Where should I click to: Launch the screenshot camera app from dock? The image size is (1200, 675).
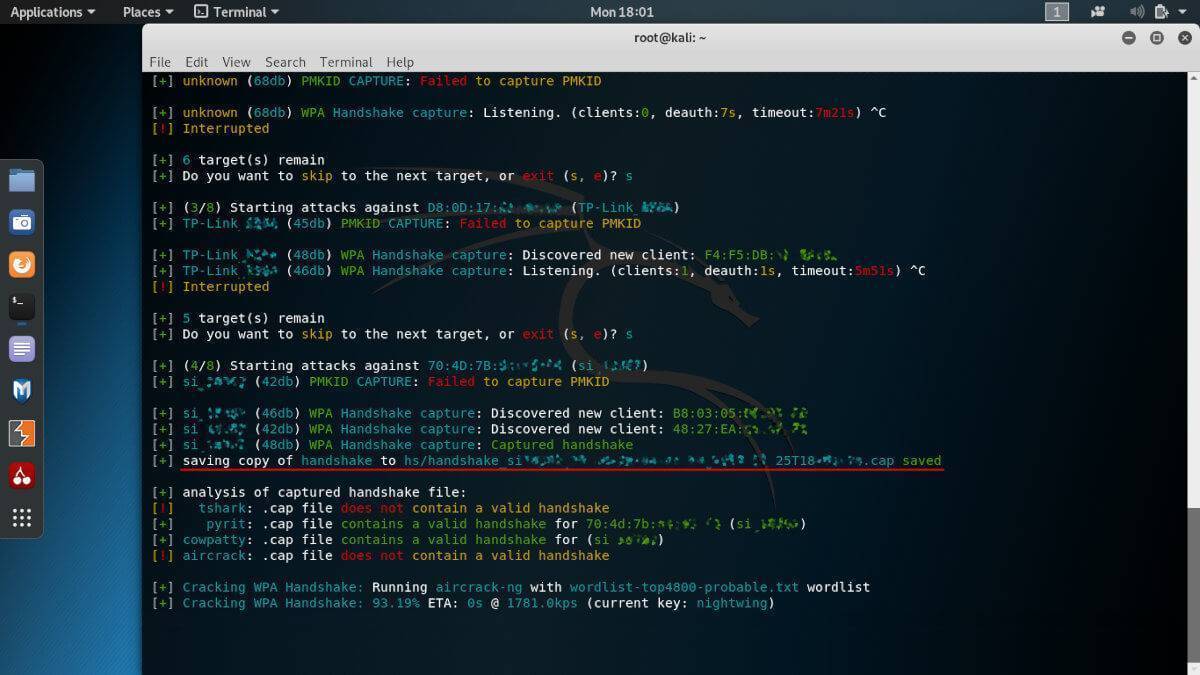[x=22, y=222]
